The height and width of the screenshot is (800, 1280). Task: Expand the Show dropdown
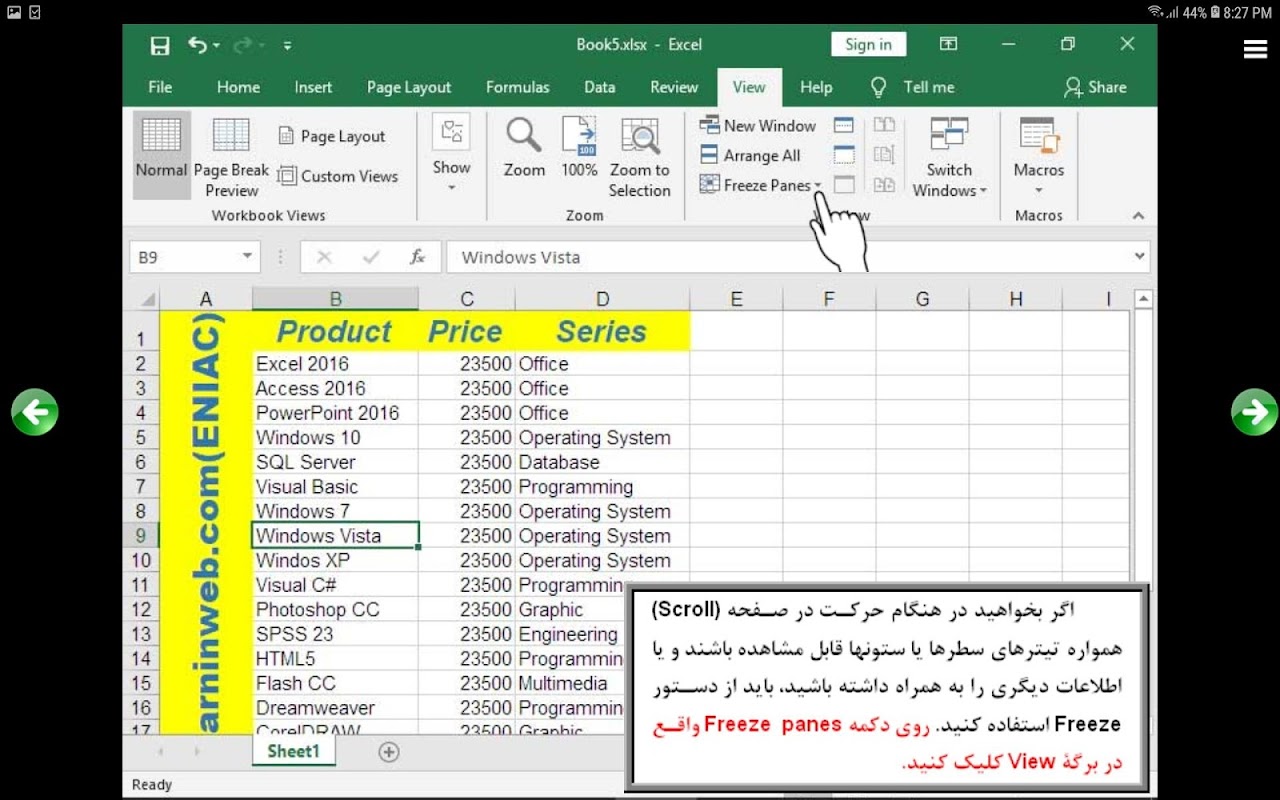click(x=451, y=155)
